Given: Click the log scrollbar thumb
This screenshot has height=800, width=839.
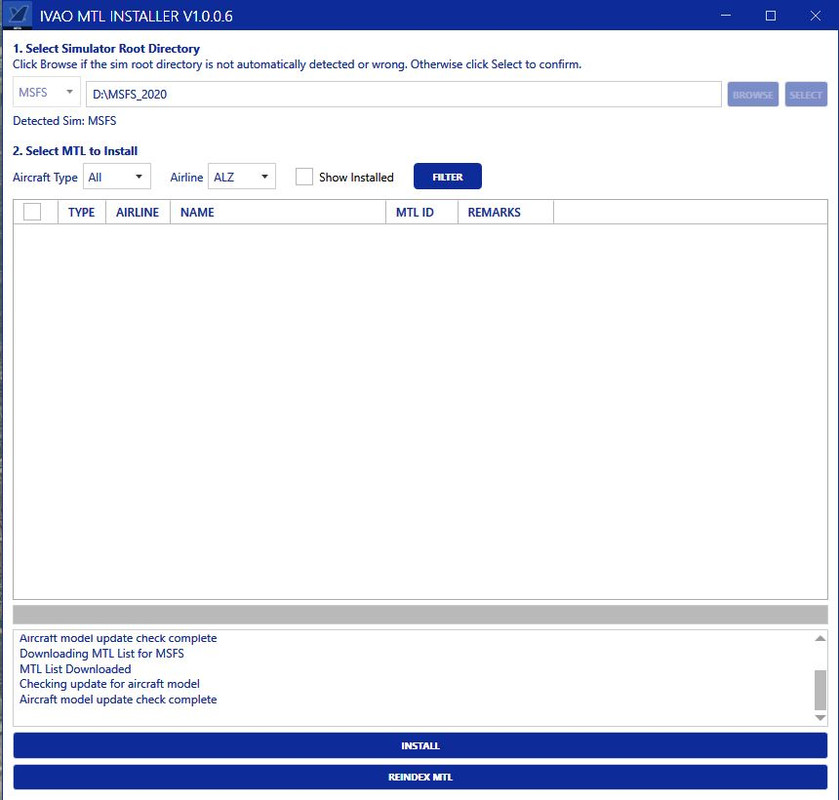Looking at the screenshot, I should click(x=820, y=689).
